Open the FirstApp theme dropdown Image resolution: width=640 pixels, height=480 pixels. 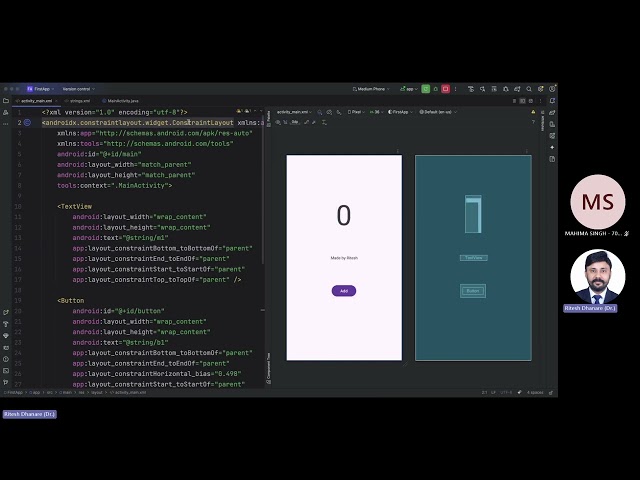[400, 112]
